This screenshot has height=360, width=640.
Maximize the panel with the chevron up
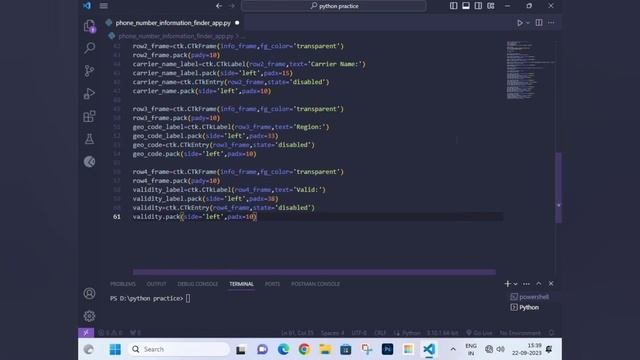pyautogui.click(x=539, y=284)
